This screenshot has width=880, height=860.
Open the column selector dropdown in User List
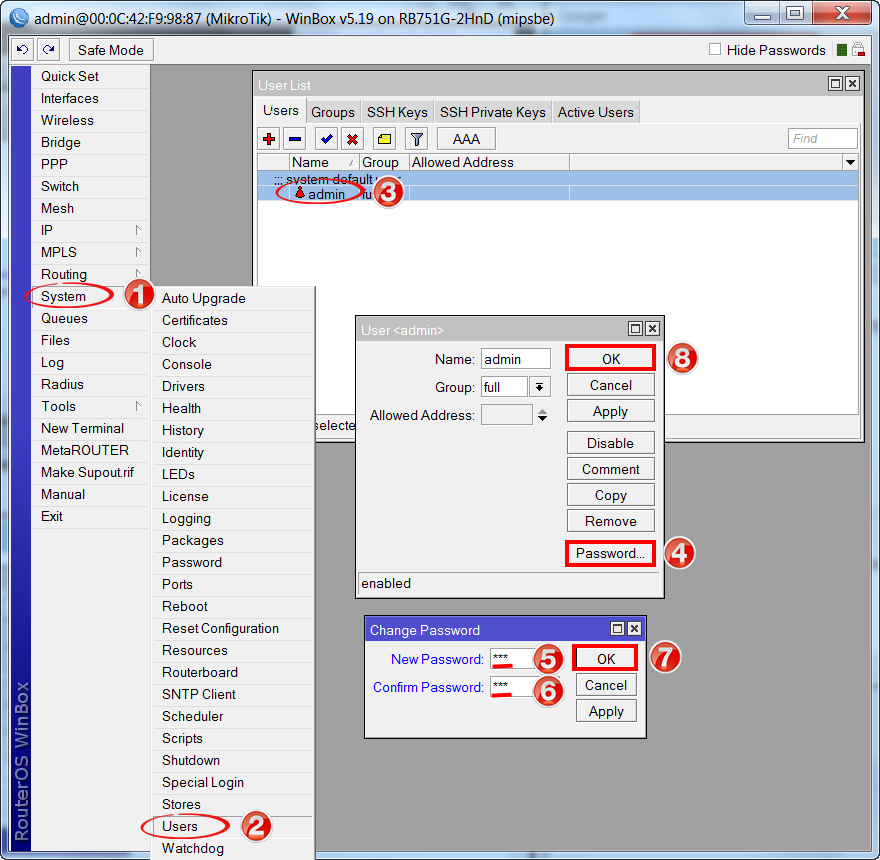[x=850, y=162]
